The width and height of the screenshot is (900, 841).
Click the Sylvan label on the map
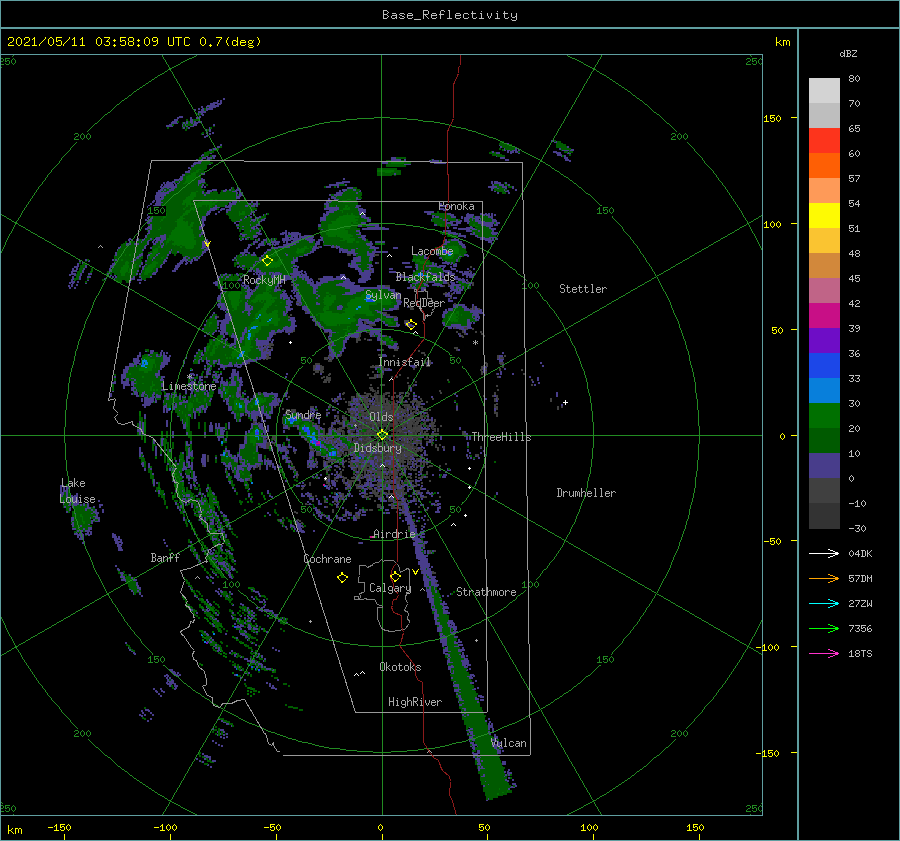pyautogui.click(x=383, y=295)
